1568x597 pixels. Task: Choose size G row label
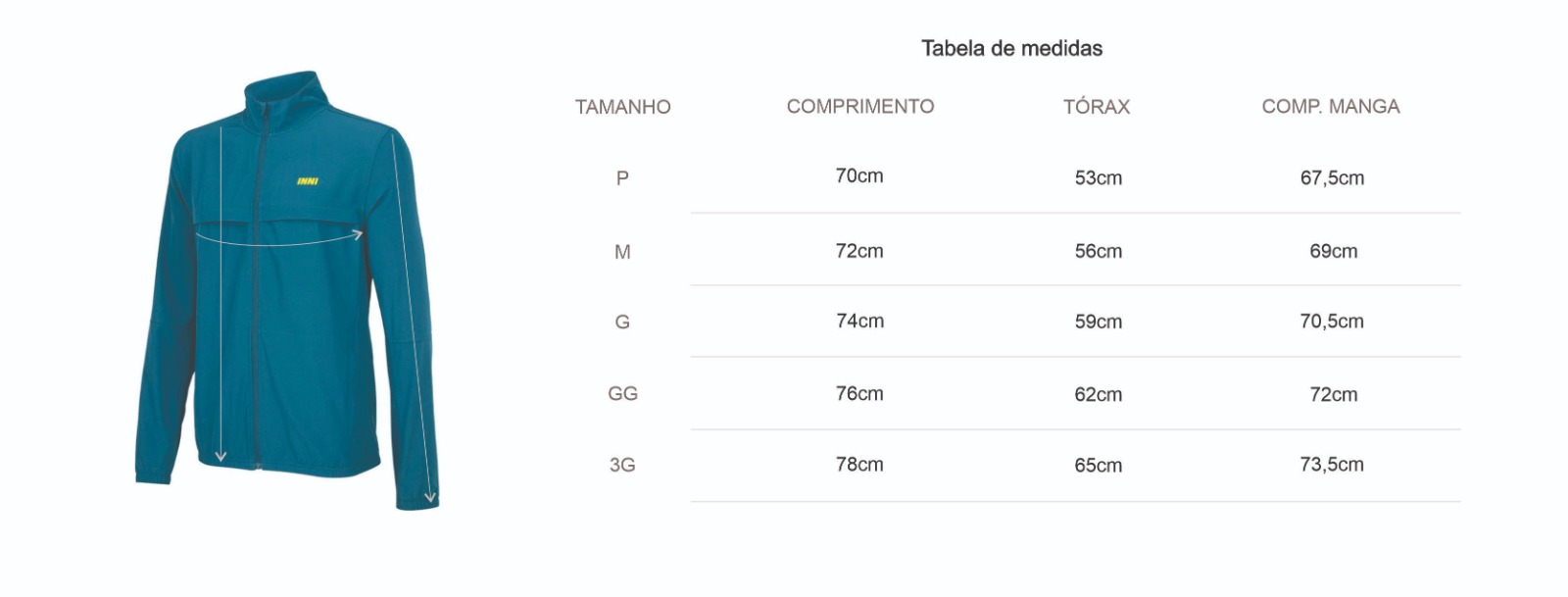pos(622,323)
